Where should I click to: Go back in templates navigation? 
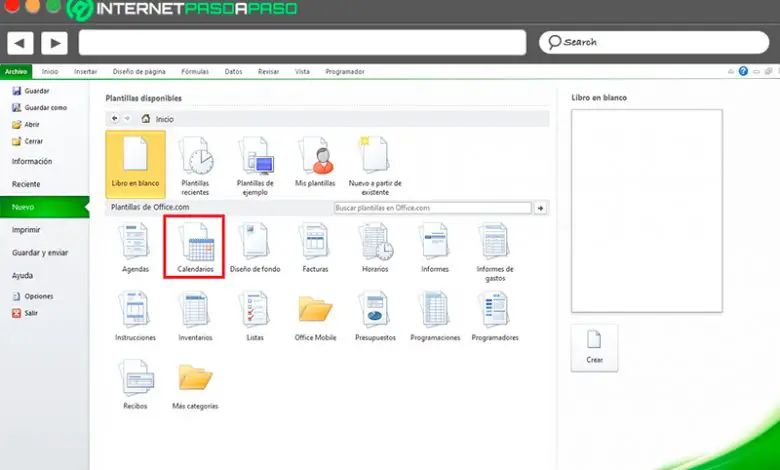pos(115,118)
